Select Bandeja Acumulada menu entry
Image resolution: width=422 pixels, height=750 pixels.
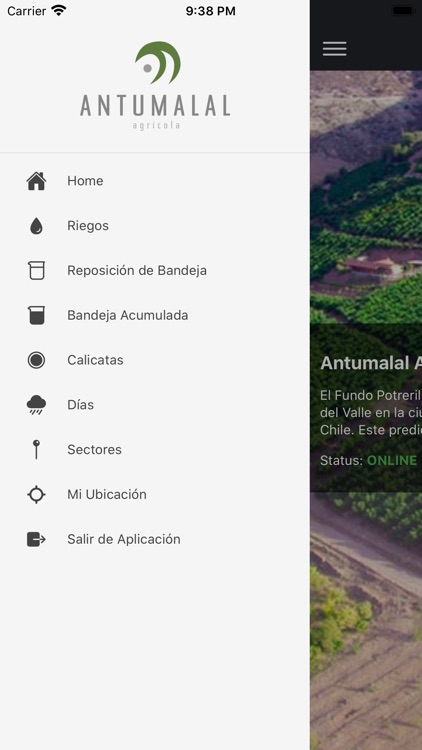point(155,316)
